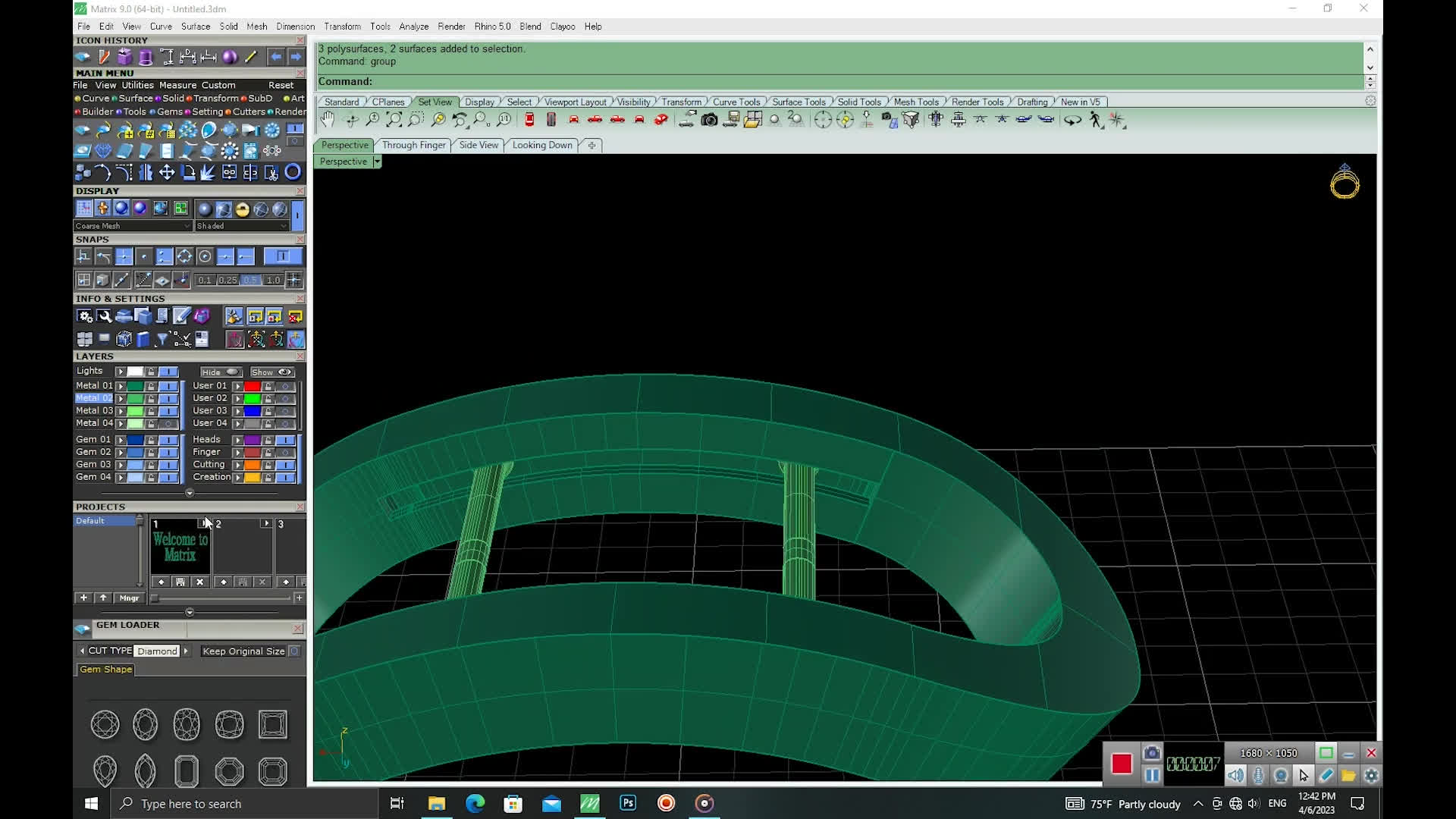This screenshot has height=819, width=1456.
Task: Toggle the Keep Original Size option
Action: click(295, 651)
